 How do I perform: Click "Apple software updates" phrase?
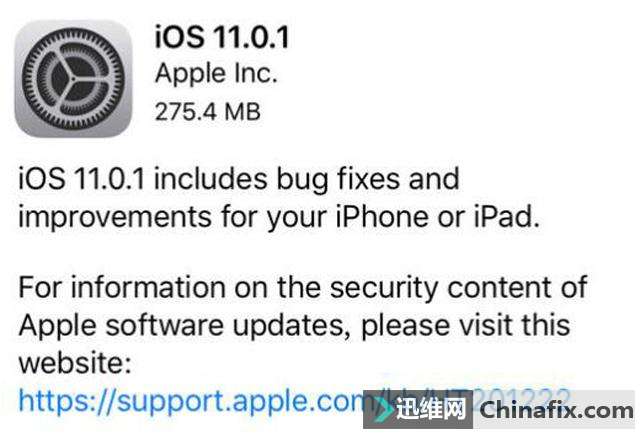[x=182, y=326]
